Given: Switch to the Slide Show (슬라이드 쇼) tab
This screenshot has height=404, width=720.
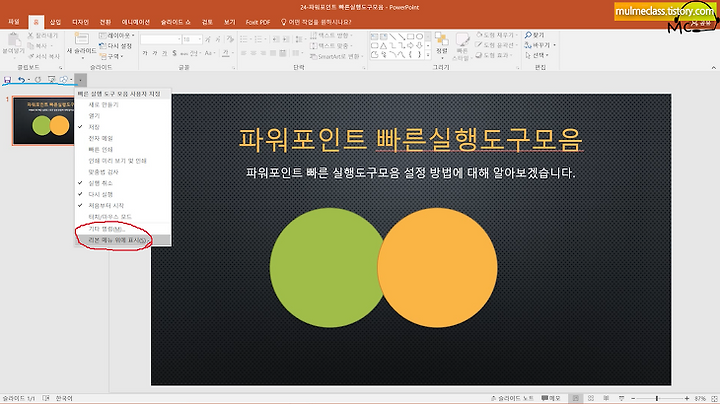Looking at the screenshot, I should pyautogui.click(x=175, y=22).
